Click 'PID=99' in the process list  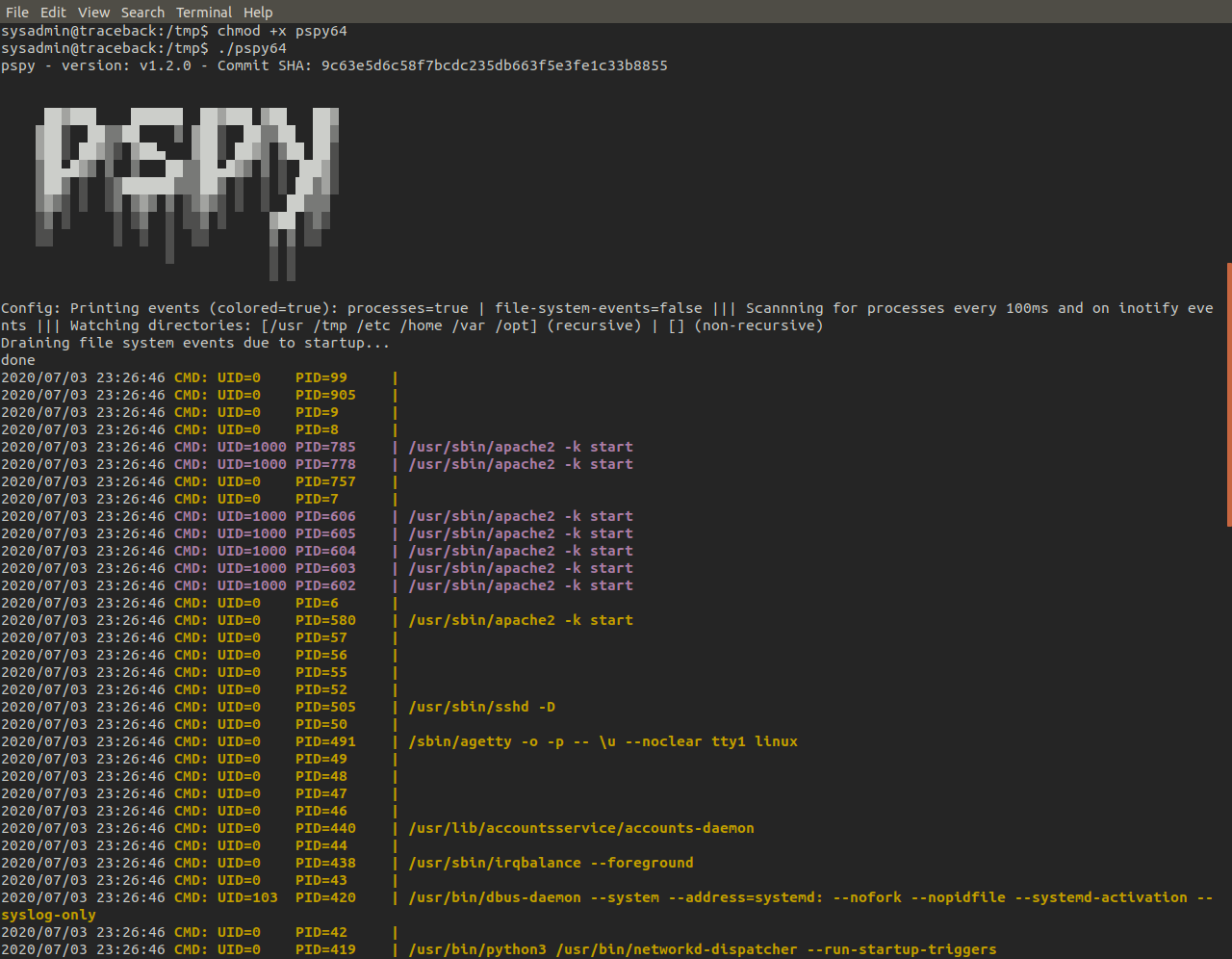[x=321, y=377]
